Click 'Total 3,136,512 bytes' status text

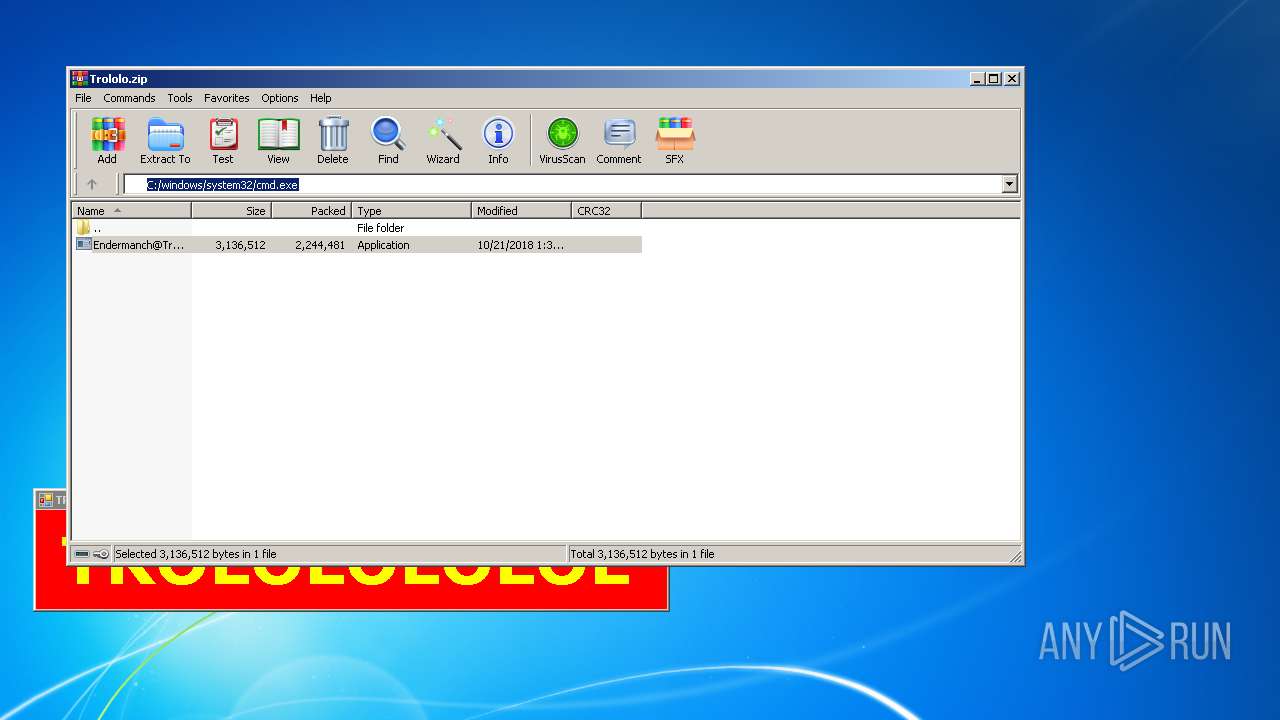(642, 554)
